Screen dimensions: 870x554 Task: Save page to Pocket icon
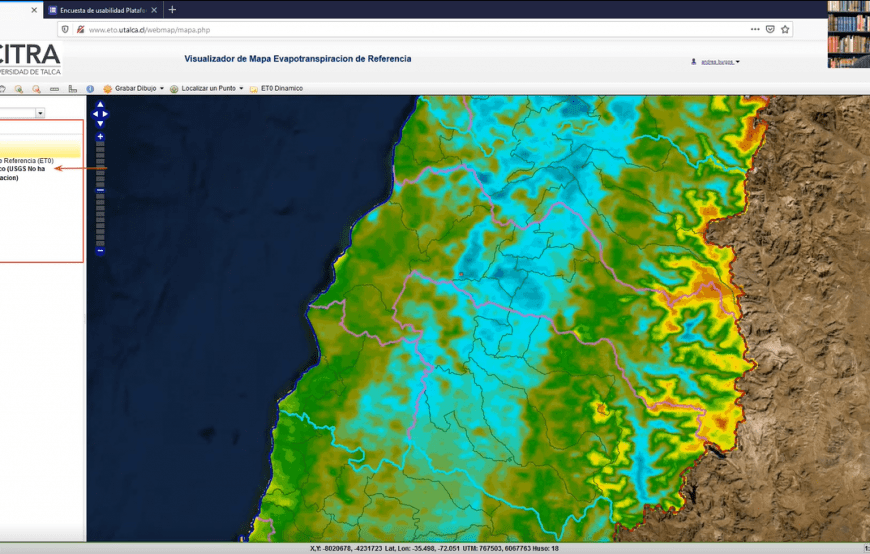coord(770,29)
